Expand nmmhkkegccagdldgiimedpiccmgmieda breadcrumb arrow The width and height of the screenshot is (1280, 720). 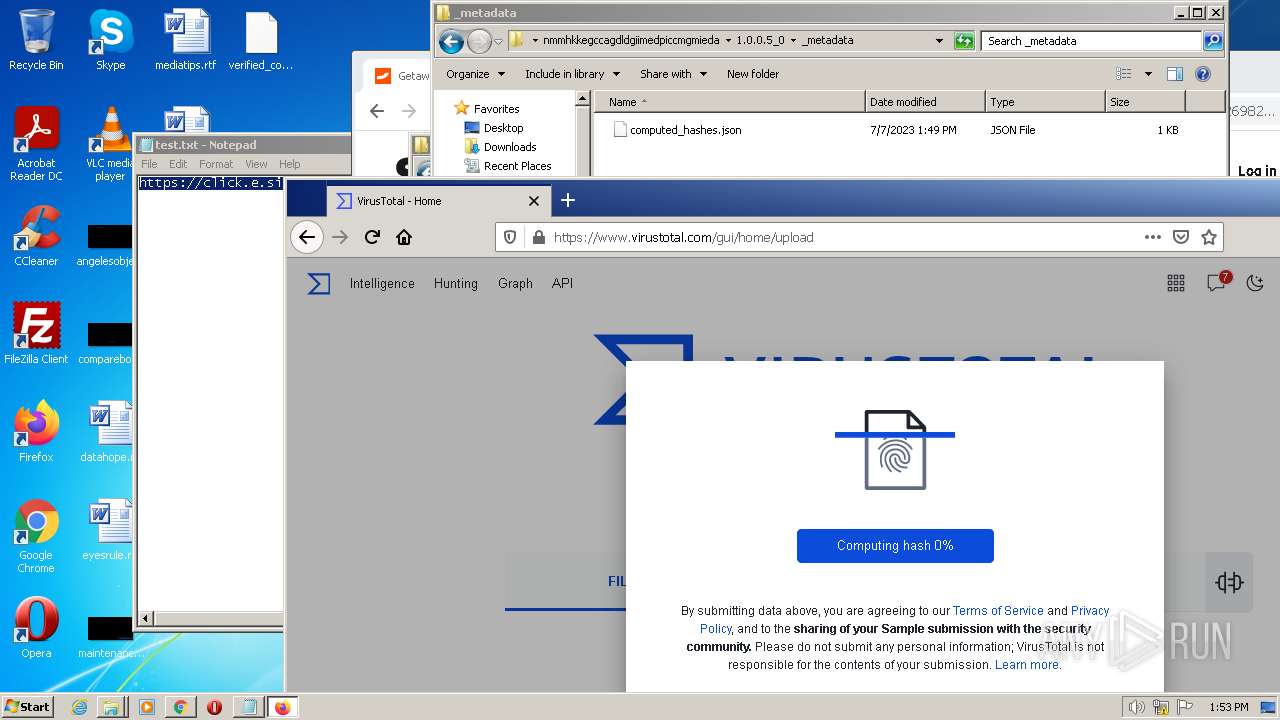pyautogui.click(x=728, y=41)
